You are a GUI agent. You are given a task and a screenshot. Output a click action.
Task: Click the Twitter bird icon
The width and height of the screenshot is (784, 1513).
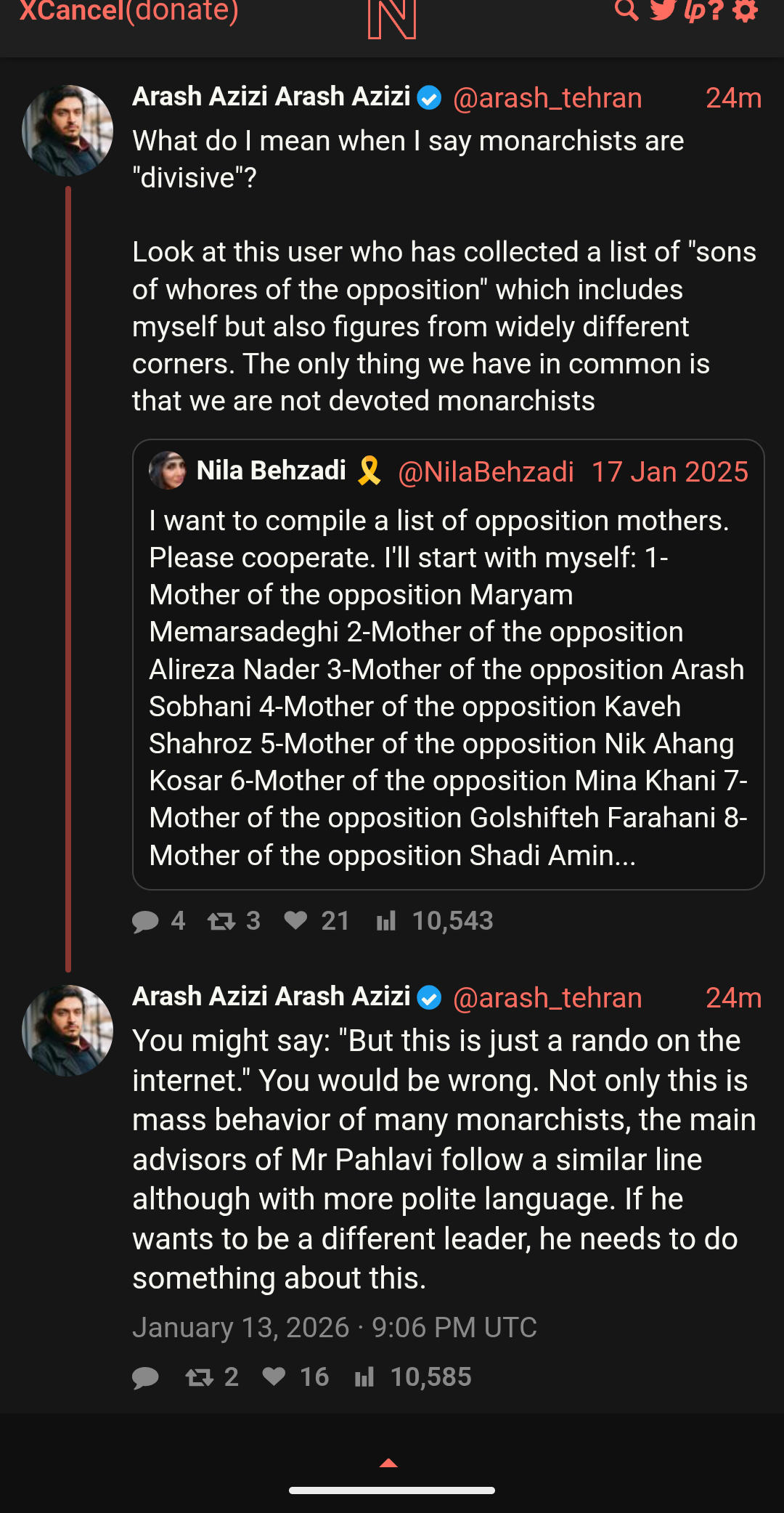click(x=663, y=10)
